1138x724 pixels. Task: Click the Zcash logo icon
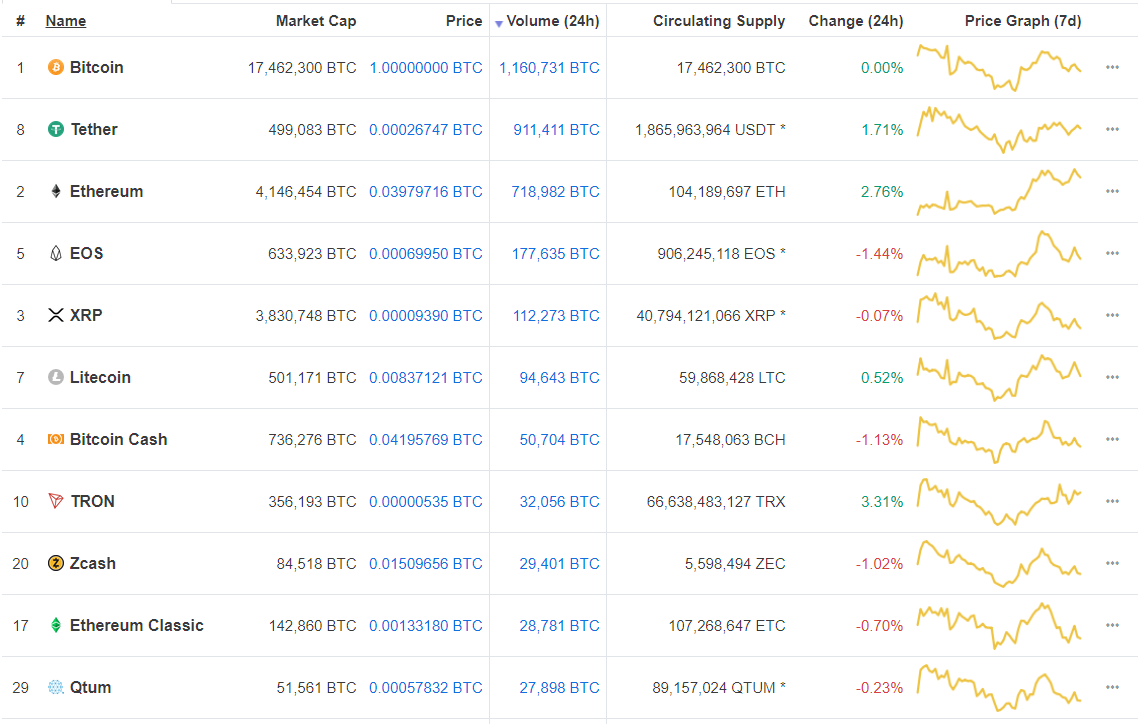point(56,564)
